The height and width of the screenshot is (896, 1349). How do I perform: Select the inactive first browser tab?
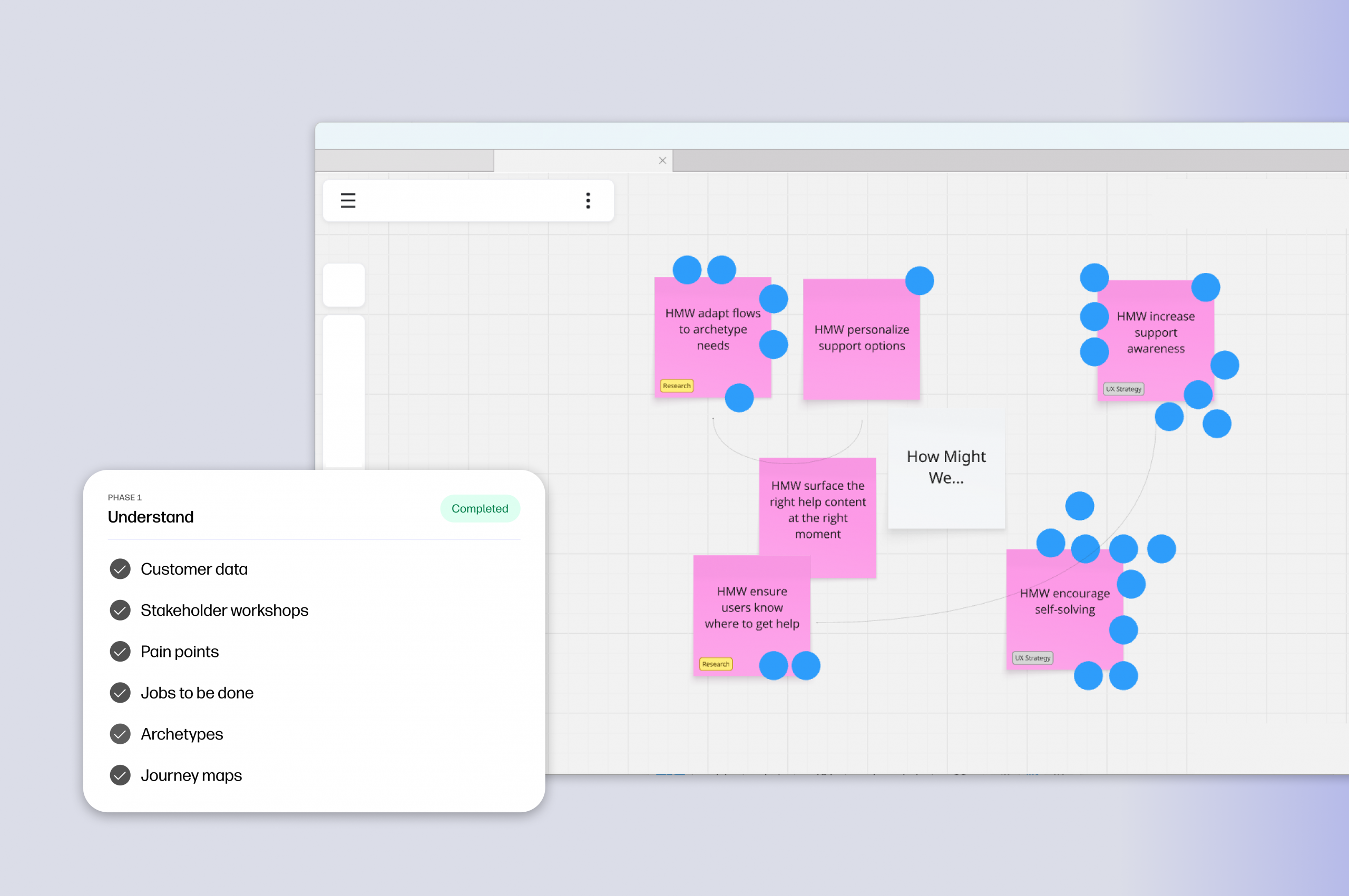[404, 161]
